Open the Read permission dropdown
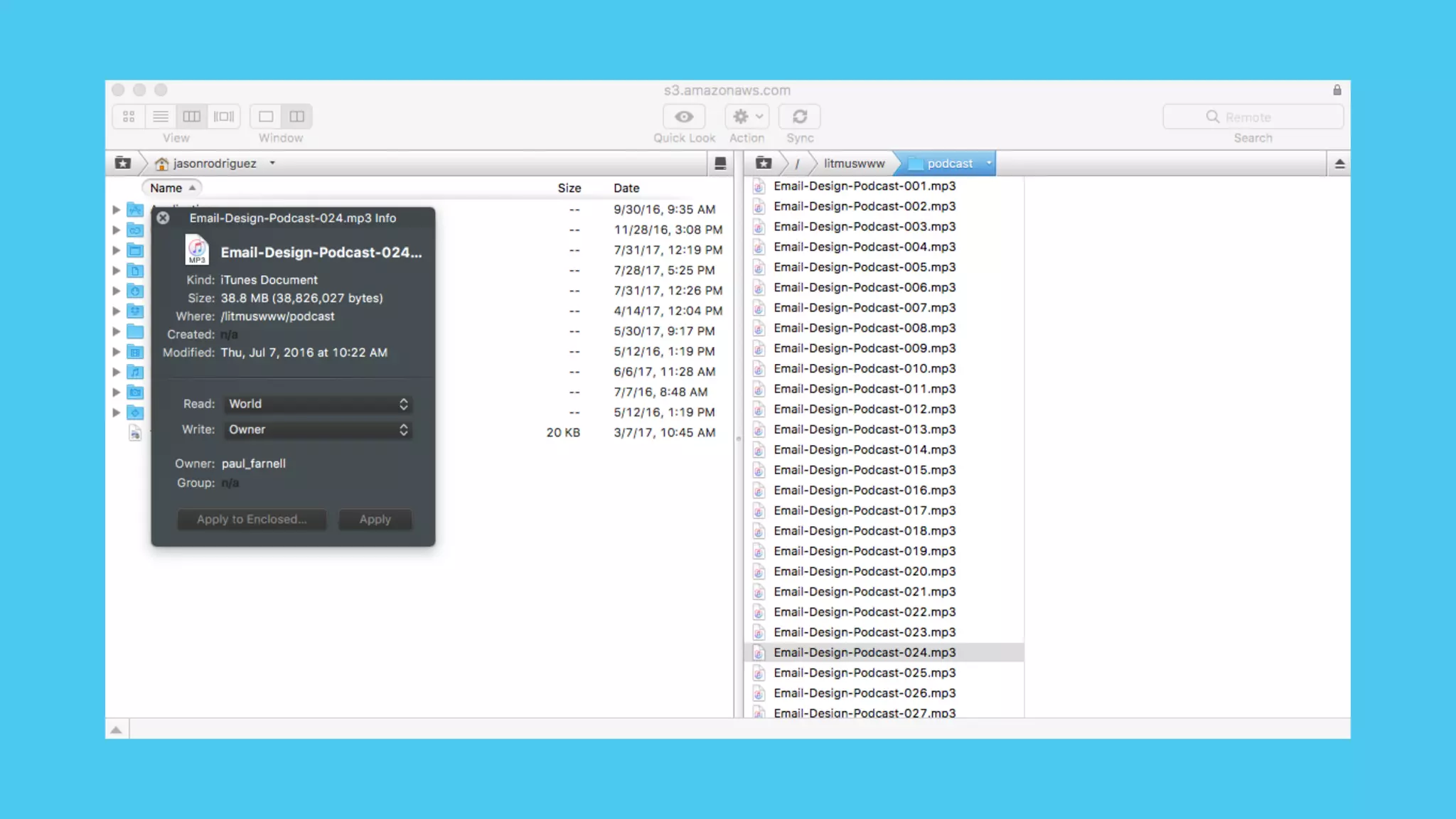The width and height of the screenshot is (1456, 819). (x=318, y=404)
